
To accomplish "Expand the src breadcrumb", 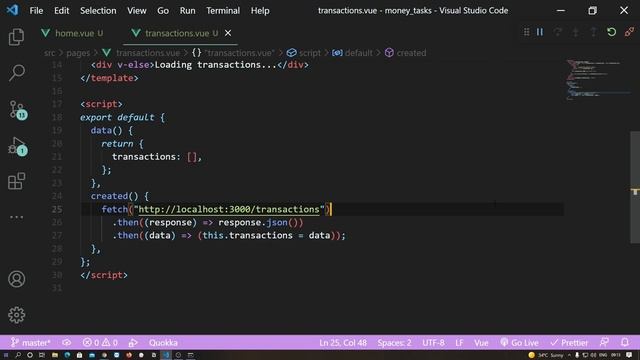I will coord(49,53).
